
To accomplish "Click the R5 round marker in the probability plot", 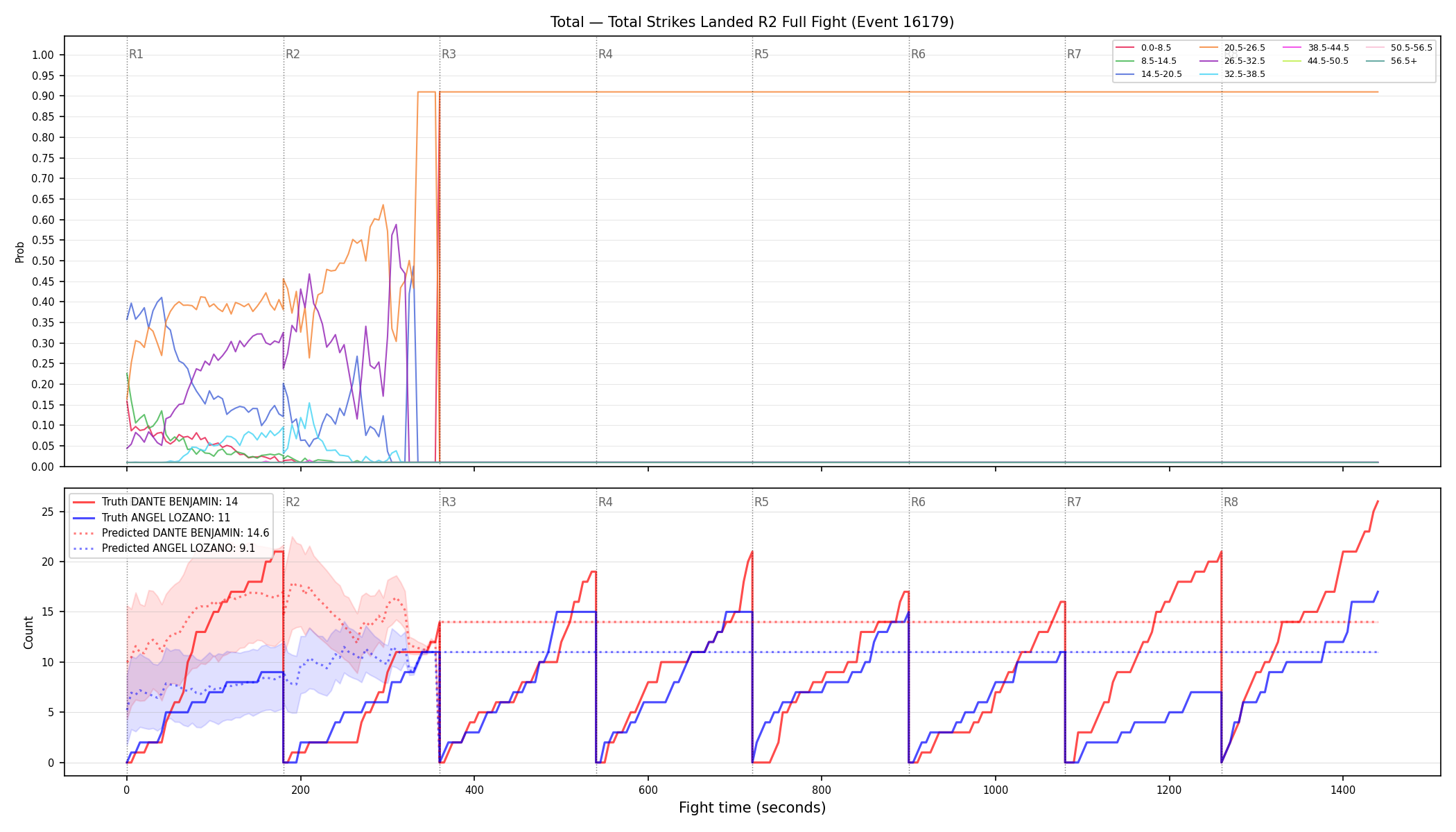I will coord(761,54).
